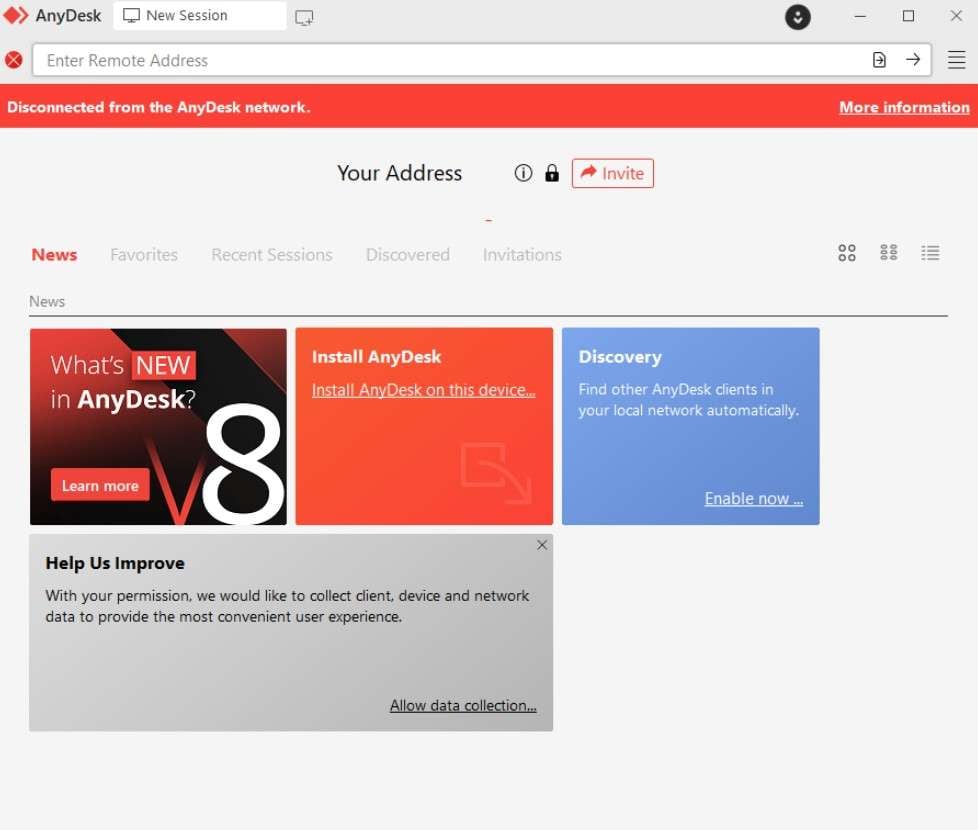Click the Invite button
Image resolution: width=978 pixels, height=830 pixels.
(612, 173)
